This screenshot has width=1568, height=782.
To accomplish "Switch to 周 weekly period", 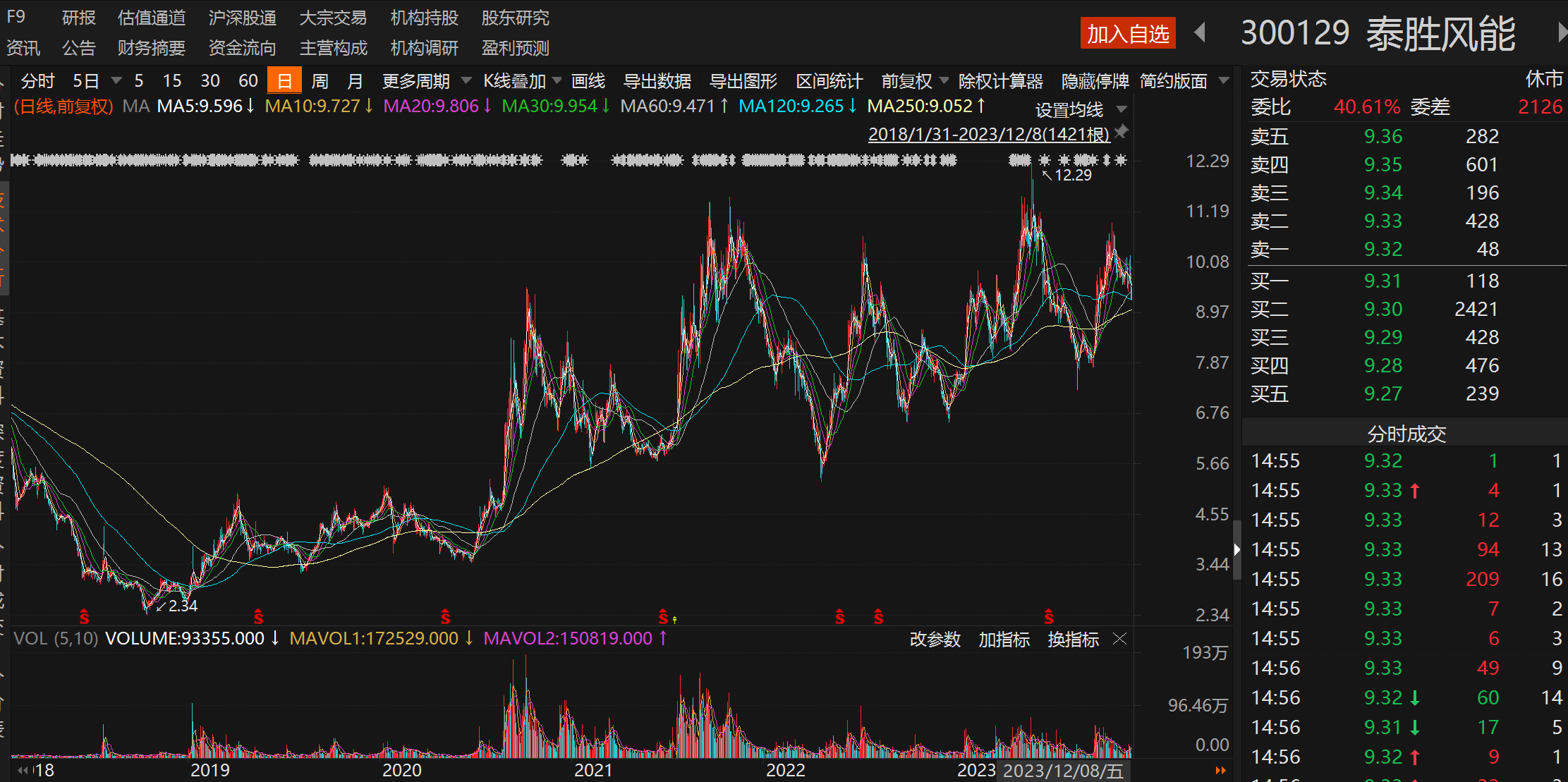I will [320, 81].
